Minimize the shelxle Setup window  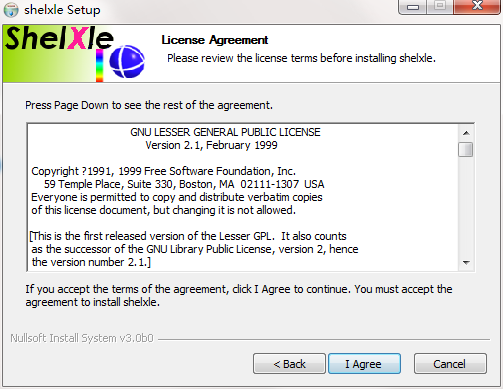pos(413,7)
